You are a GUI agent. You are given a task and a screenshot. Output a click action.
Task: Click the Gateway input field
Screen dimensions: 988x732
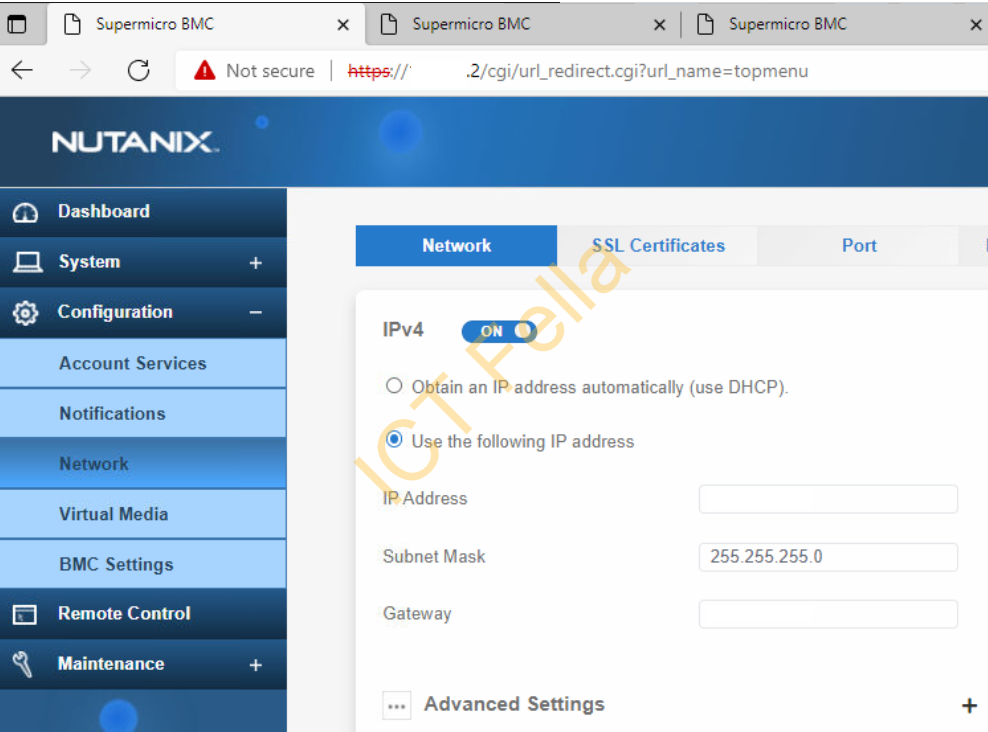pos(828,614)
